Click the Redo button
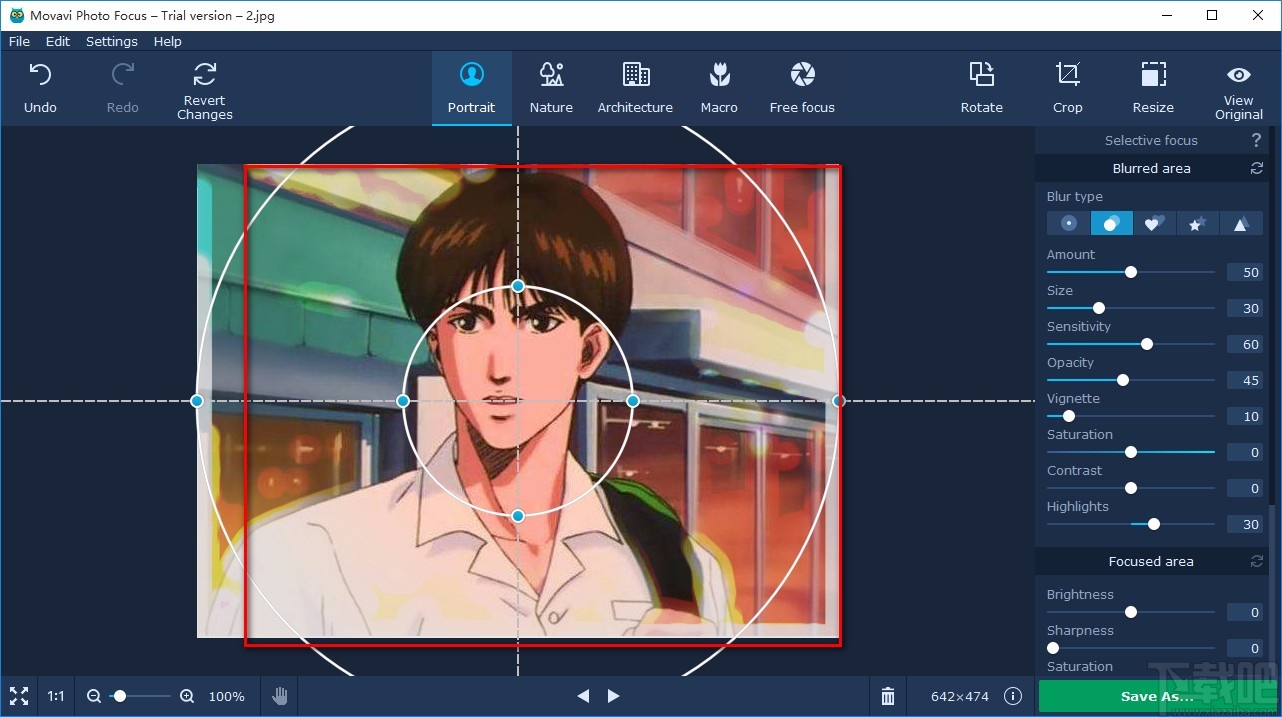The height and width of the screenshot is (717, 1282). tap(122, 88)
